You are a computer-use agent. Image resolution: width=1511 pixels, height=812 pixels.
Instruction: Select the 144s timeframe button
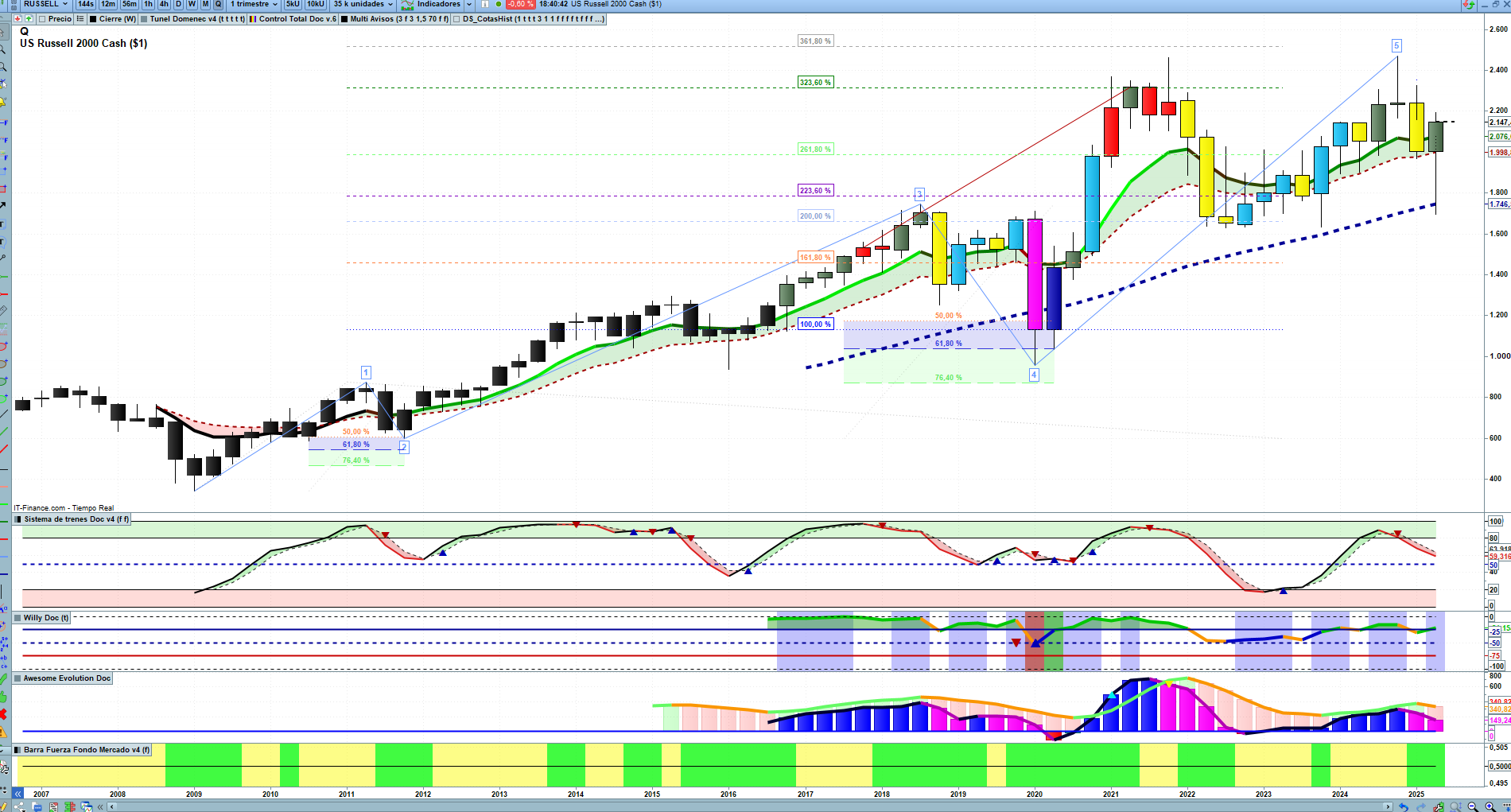pos(86,4)
